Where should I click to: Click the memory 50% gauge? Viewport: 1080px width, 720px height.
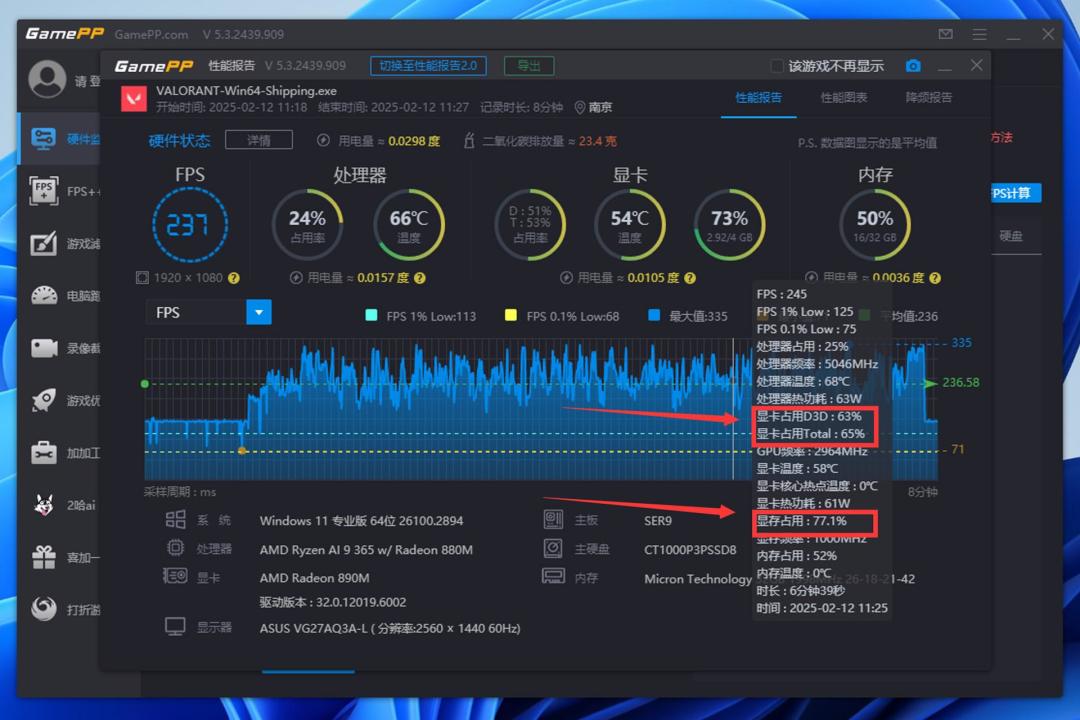tap(875, 225)
